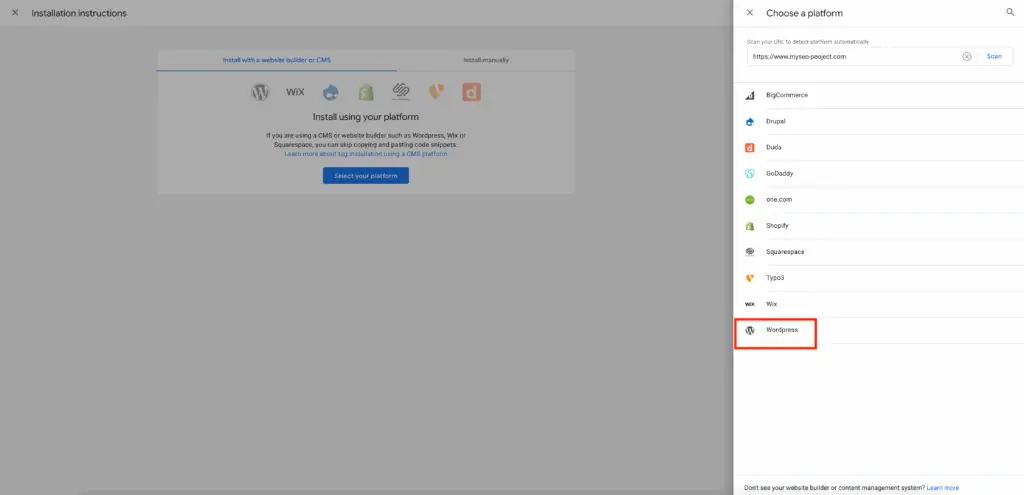Image resolution: width=1024 pixels, height=495 pixels.
Task: Choose Squarespace platform name
Action: [785, 252]
